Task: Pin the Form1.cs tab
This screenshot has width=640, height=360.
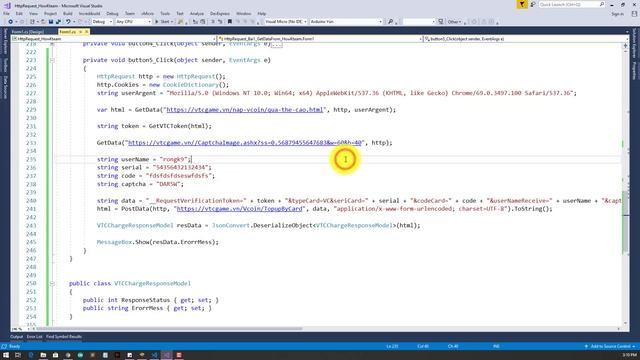Action: coord(80,32)
